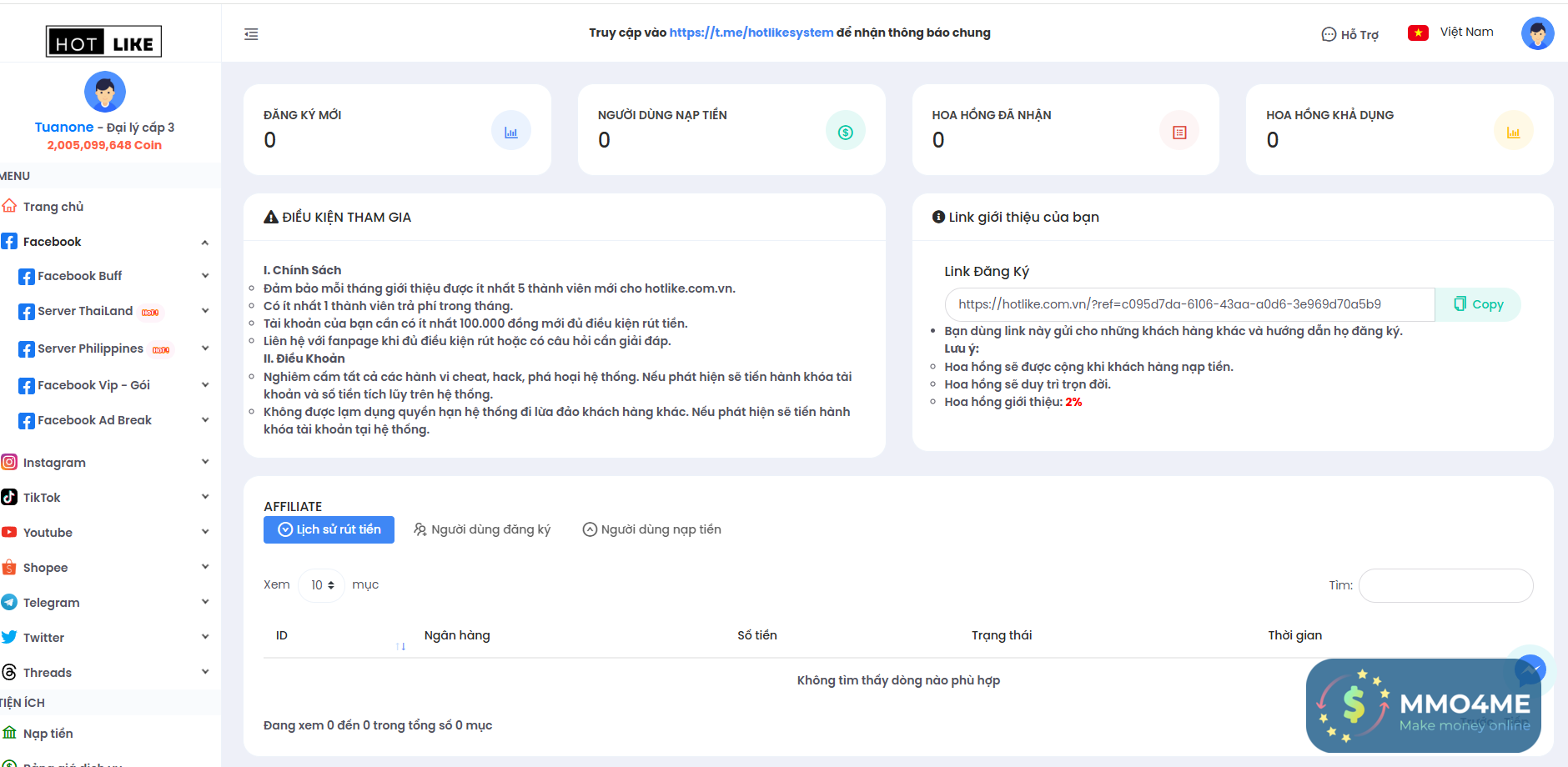Click the Hỗ Trợ support chat icon

pos(1329,34)
